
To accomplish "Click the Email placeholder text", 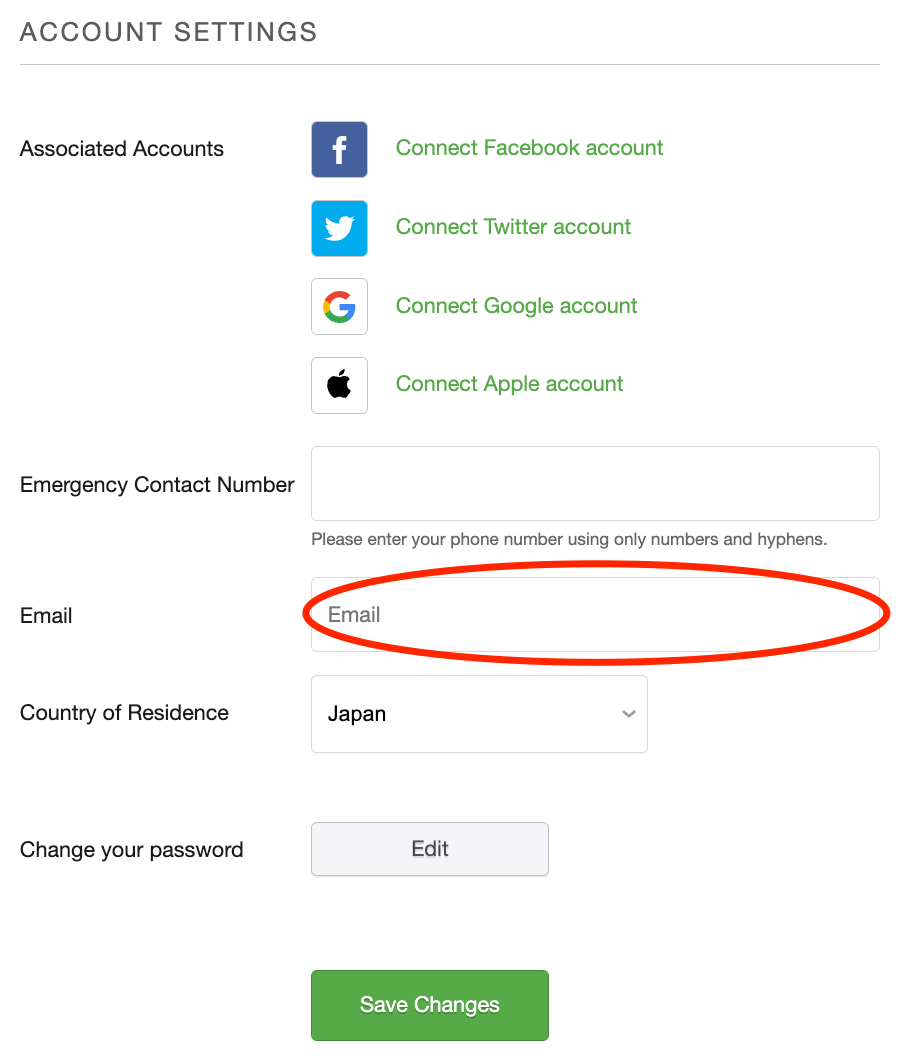I will (x=354, y=615).
